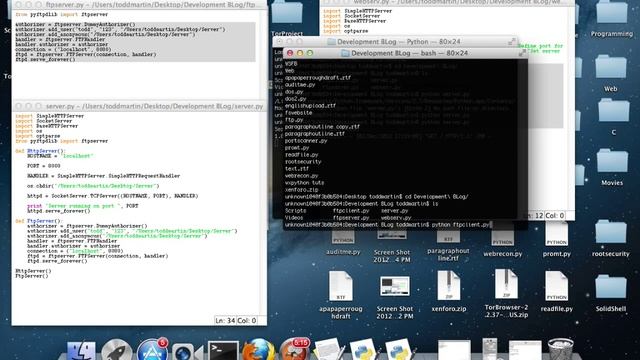Click the HttpServer() call at file bottom
The width and height of the screenshot is (640, 360).
pos(33,271)
